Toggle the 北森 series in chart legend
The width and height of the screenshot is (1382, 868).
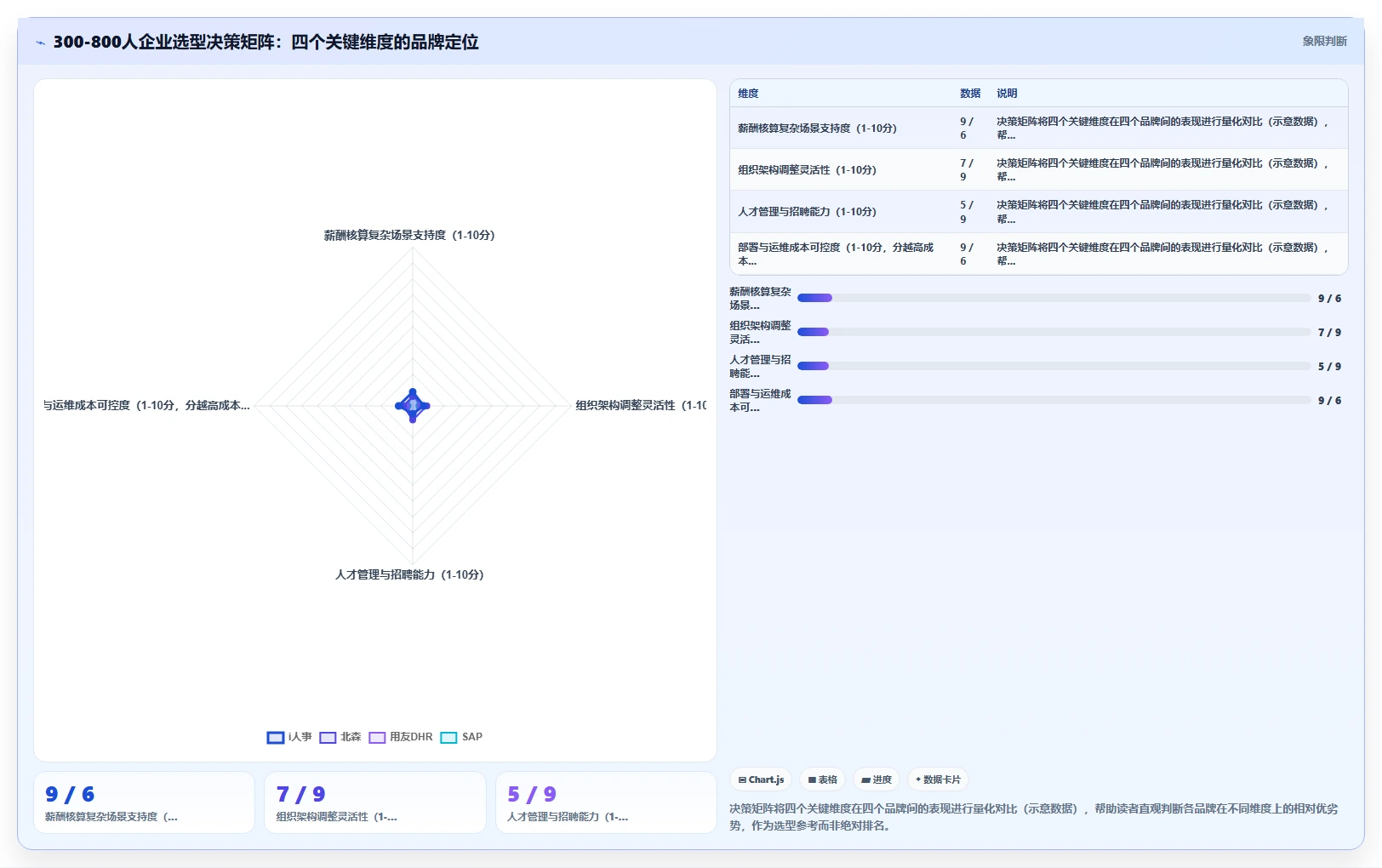click(x=340, y=737)
